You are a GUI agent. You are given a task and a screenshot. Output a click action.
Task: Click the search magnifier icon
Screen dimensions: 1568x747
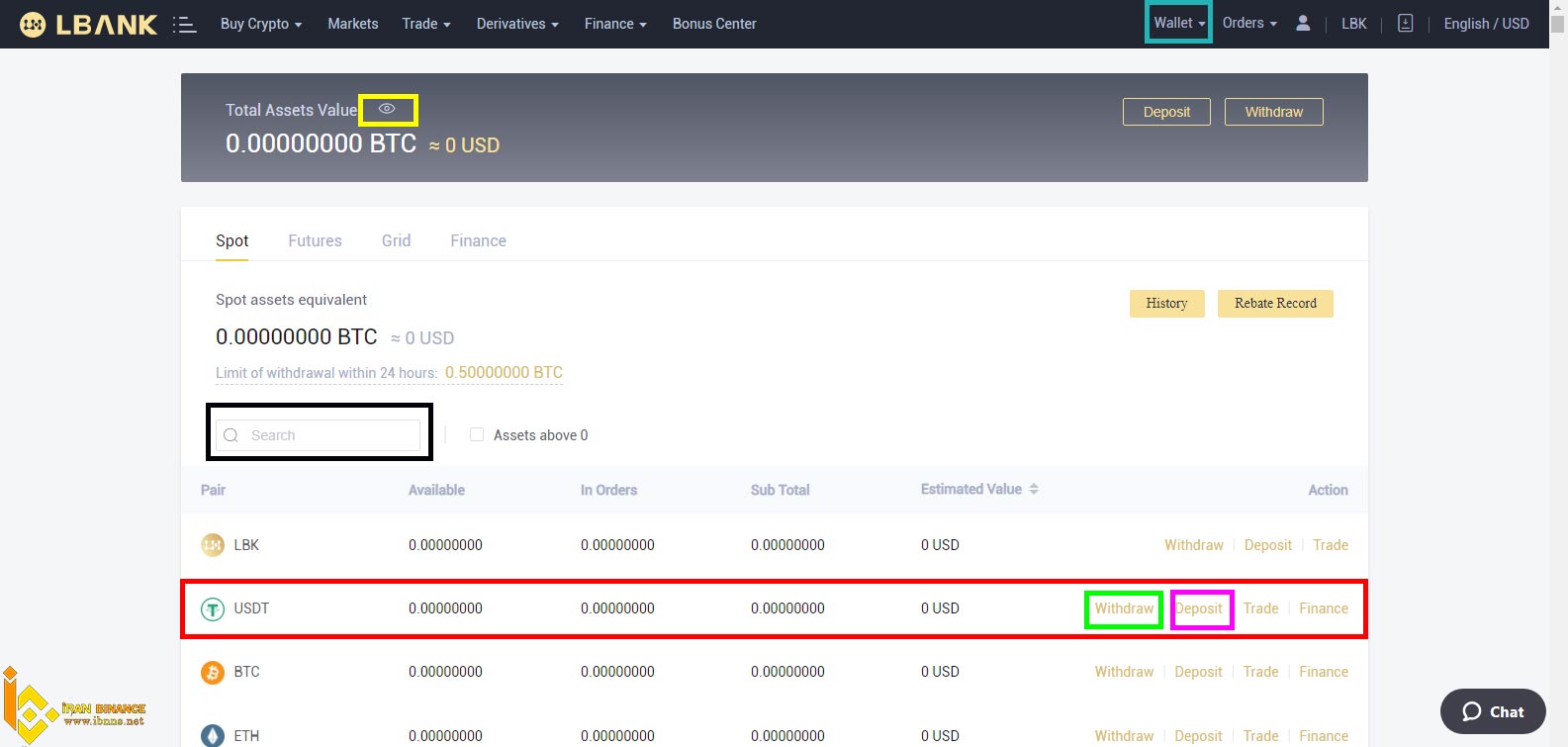(x=231, y=435)
